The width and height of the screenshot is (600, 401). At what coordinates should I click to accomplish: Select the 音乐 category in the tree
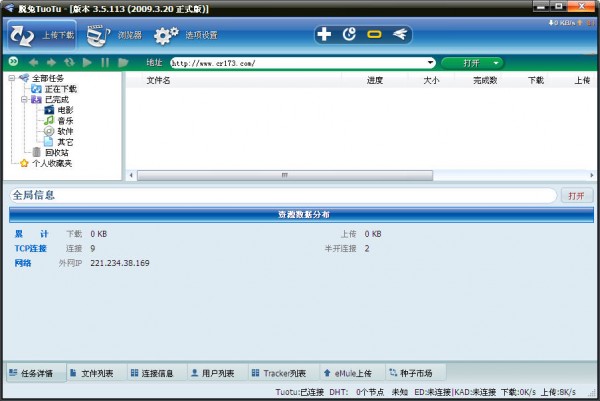coord(64,120)
